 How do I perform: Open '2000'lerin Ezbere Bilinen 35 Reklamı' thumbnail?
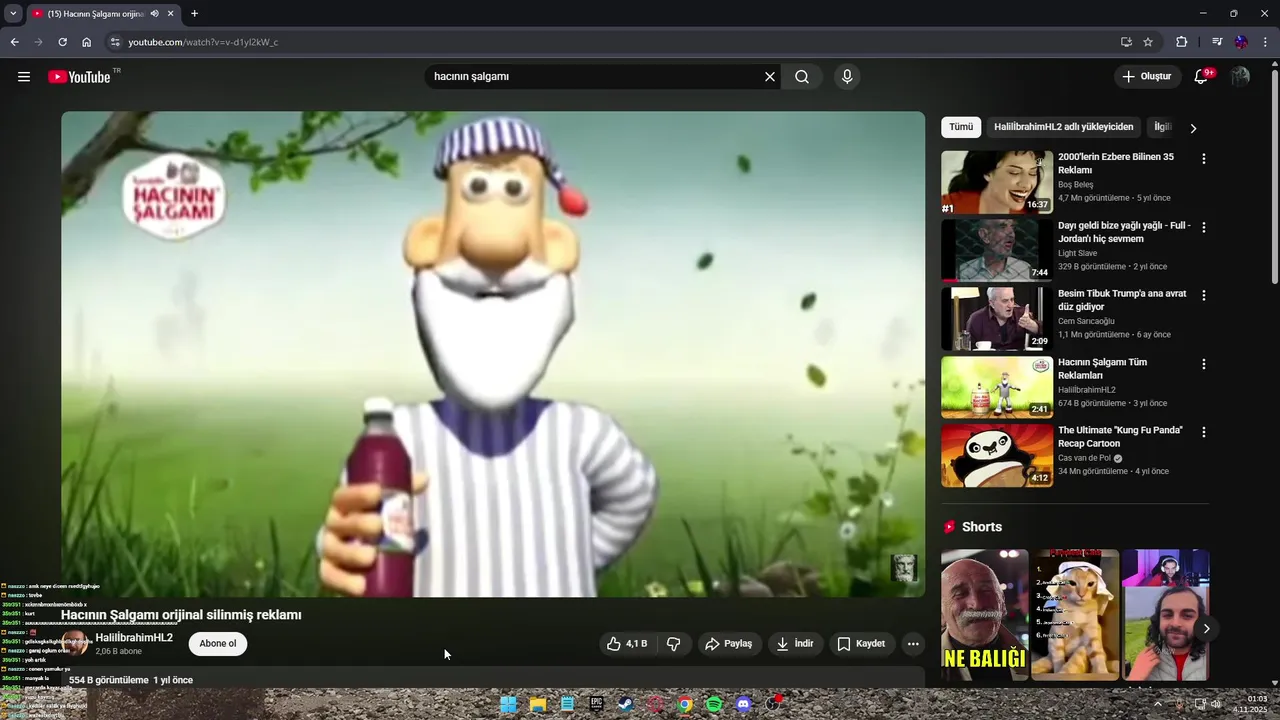point(997,182)
